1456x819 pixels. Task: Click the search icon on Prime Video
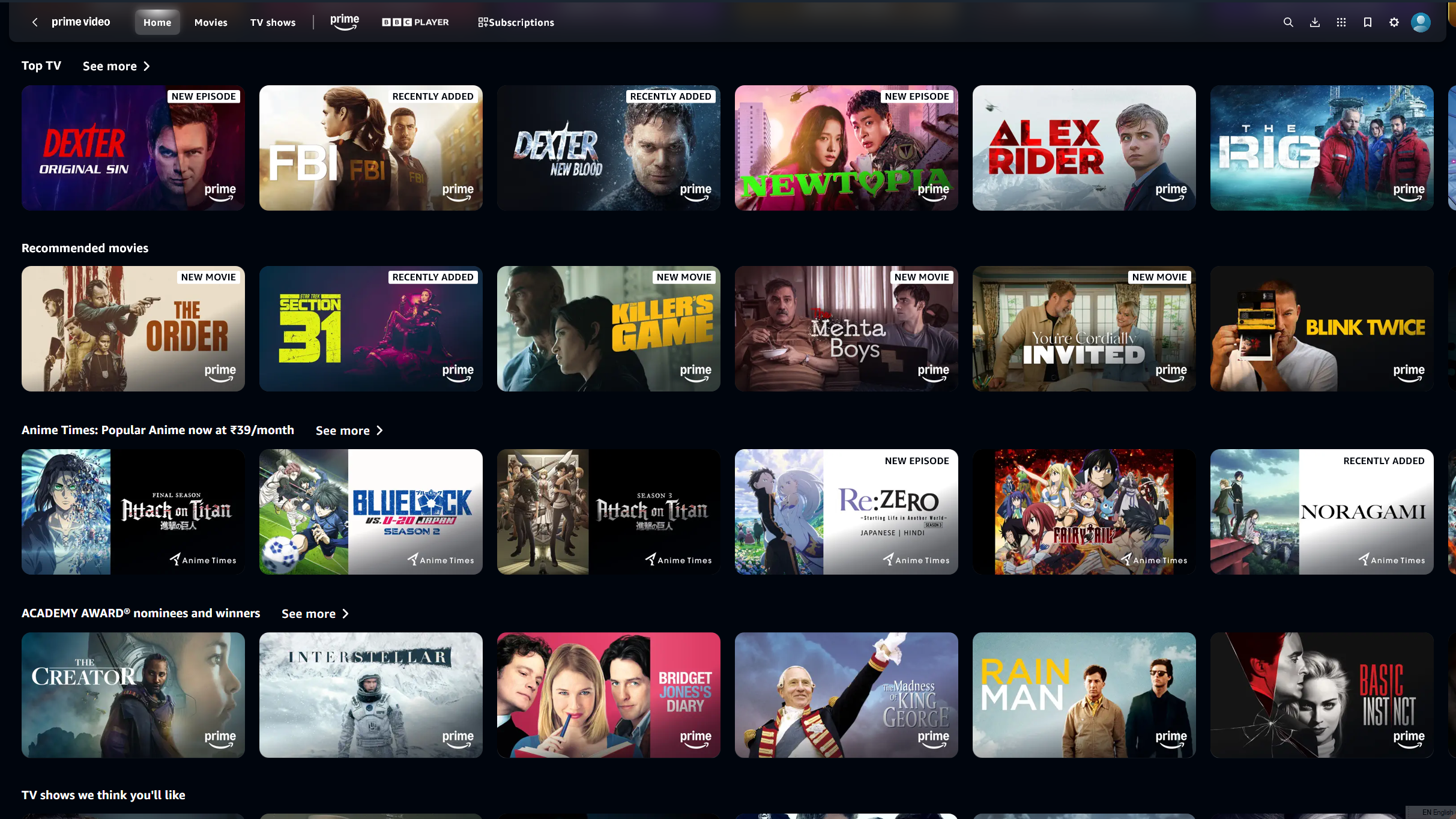click(1289, 22)
